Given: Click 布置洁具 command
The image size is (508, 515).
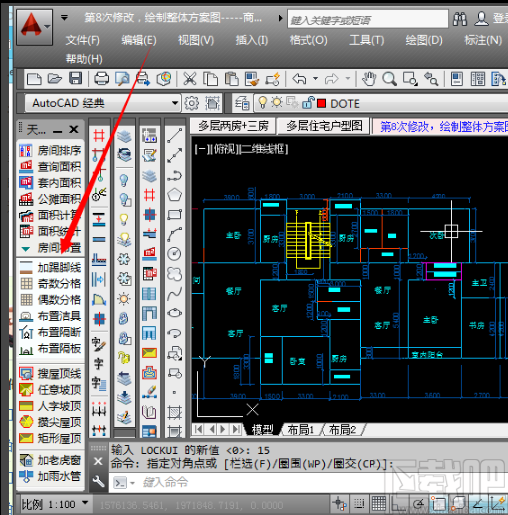Looking at the screenshot, I should point(50,316).
